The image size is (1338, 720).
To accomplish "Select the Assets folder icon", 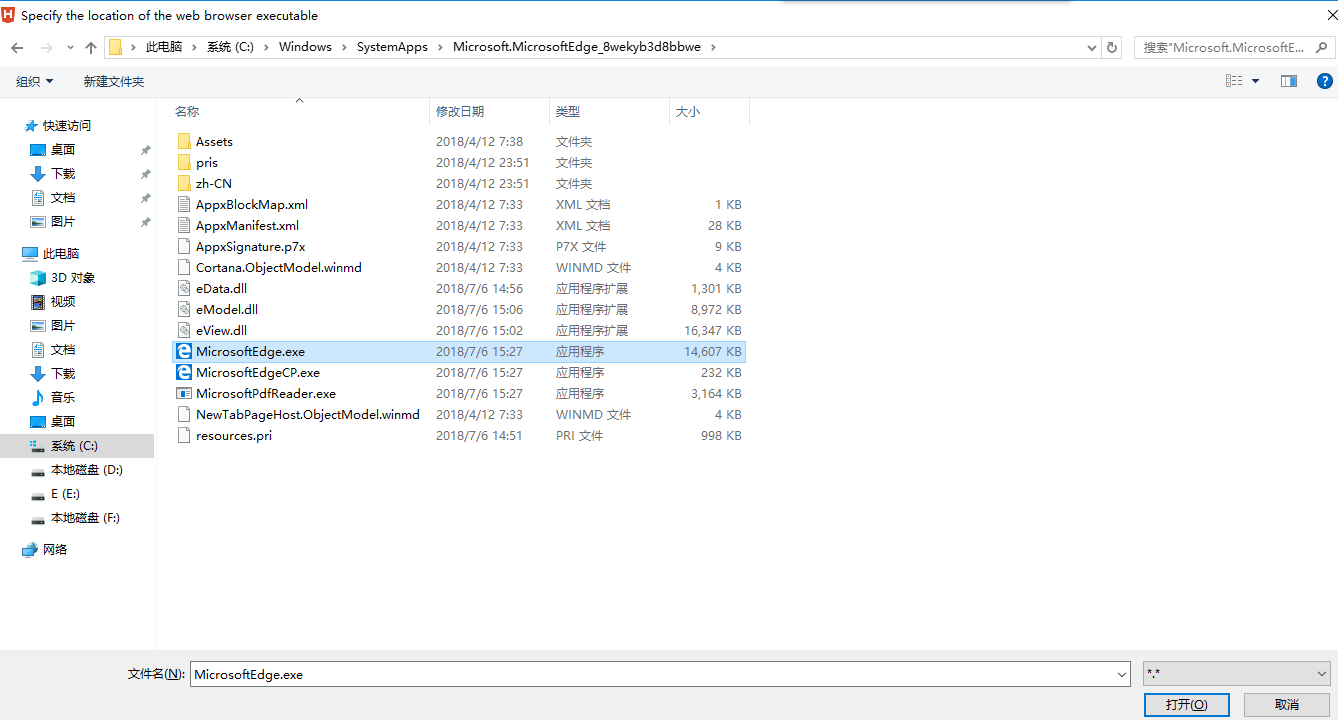I will (183, 141).
